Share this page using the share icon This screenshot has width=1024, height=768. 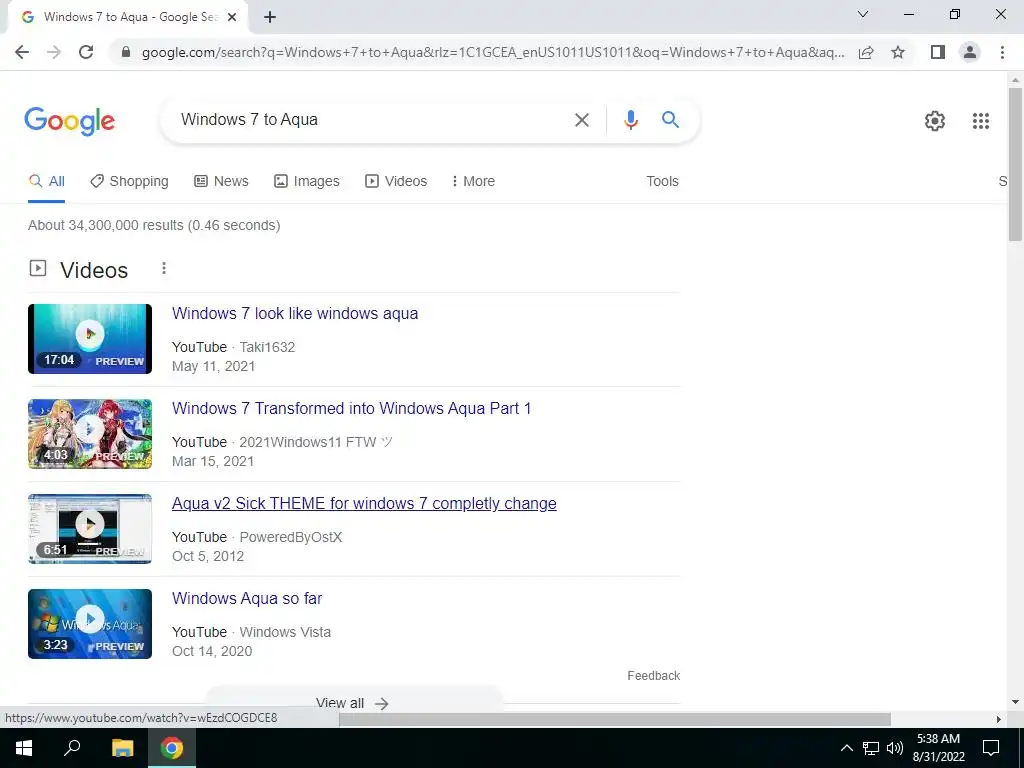[866, 52]
